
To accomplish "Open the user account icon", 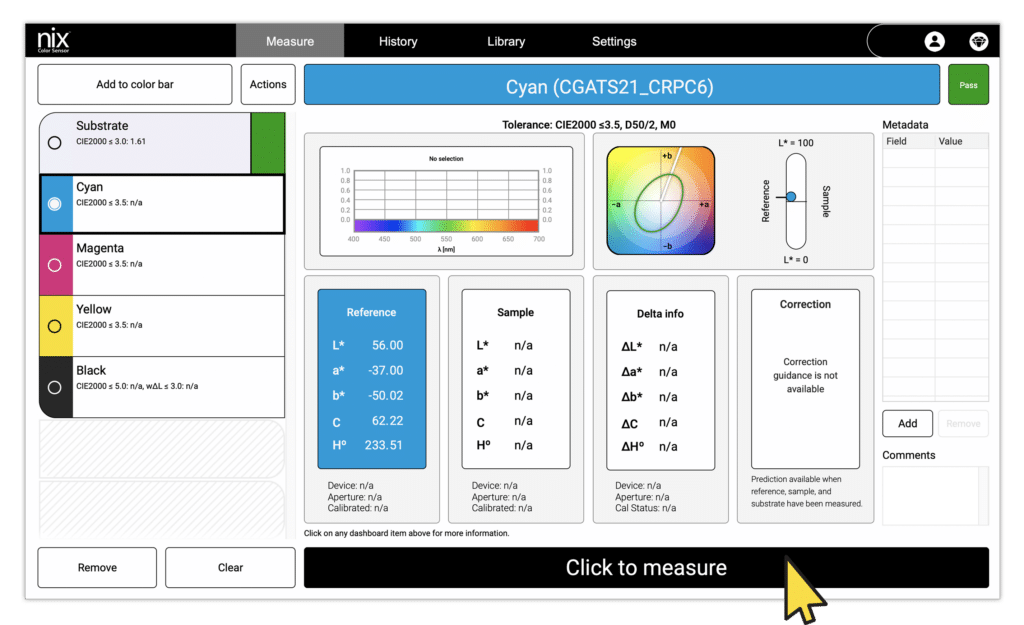I will click(935, 41).
